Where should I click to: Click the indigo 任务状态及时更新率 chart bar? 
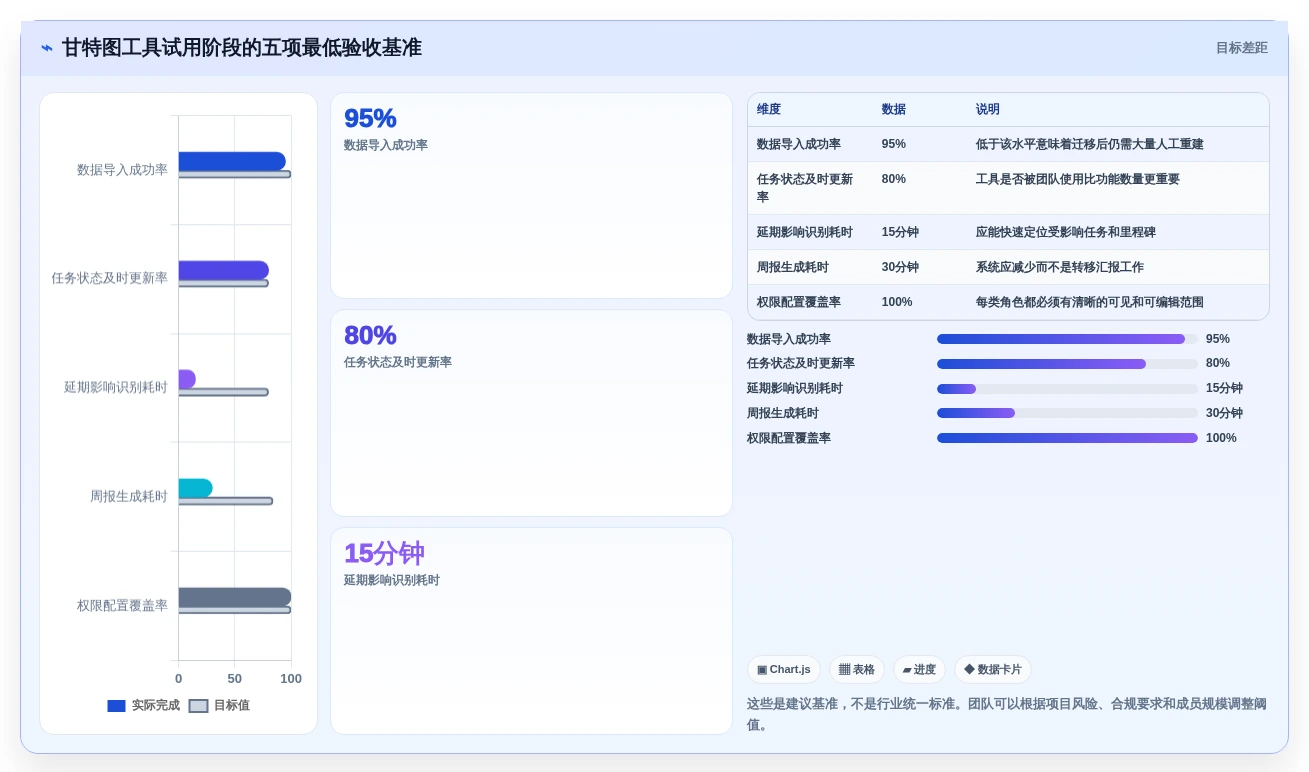(x=224, y=270)
